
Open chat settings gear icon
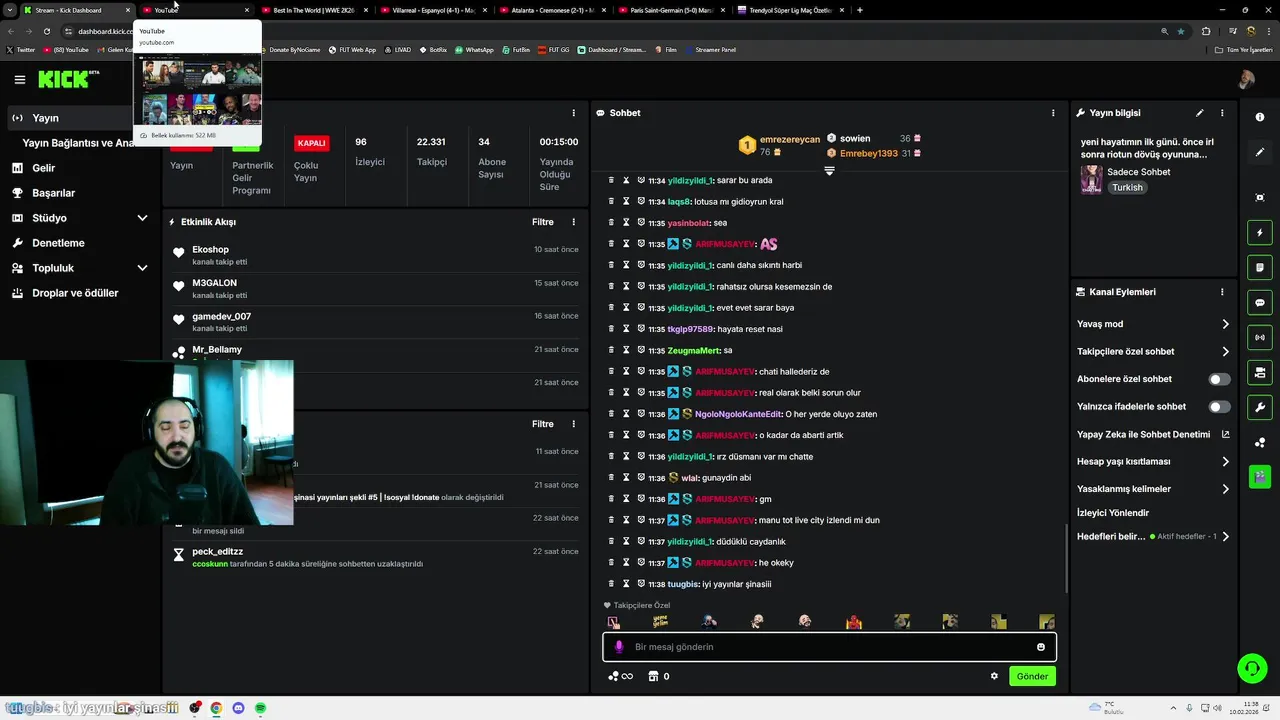click(x=994, y=676)
